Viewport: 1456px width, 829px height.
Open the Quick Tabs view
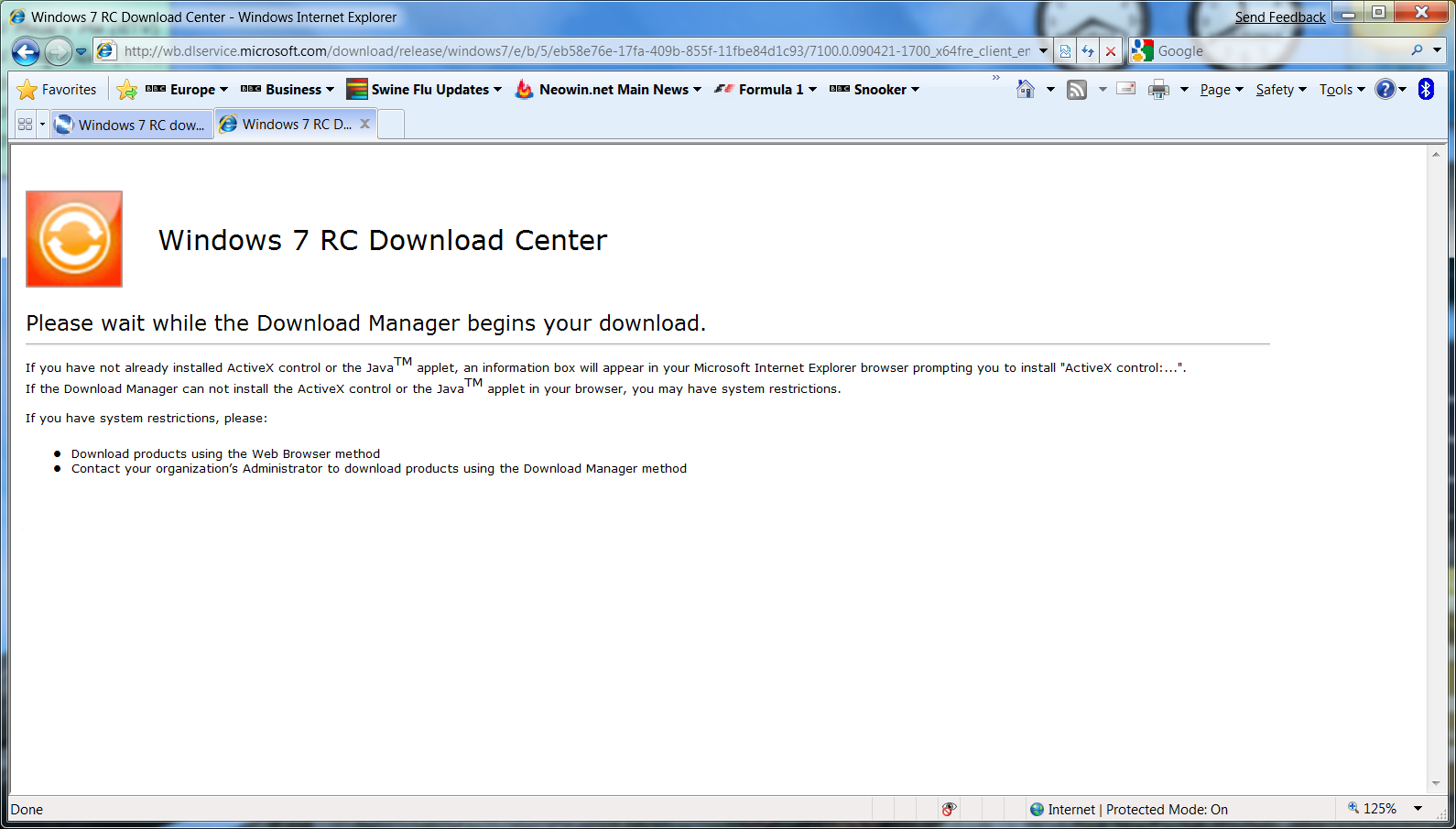coord(25,124)
